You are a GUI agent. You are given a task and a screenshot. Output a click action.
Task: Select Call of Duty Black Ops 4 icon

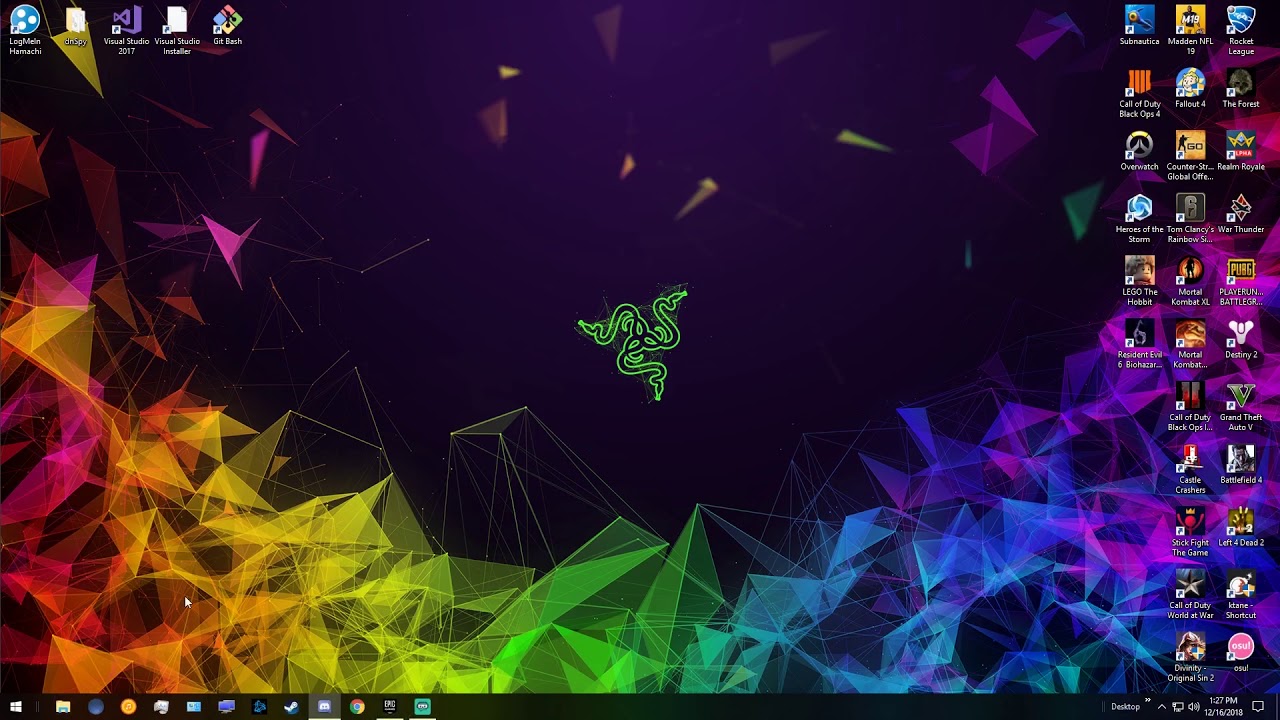click(1139, 94)
